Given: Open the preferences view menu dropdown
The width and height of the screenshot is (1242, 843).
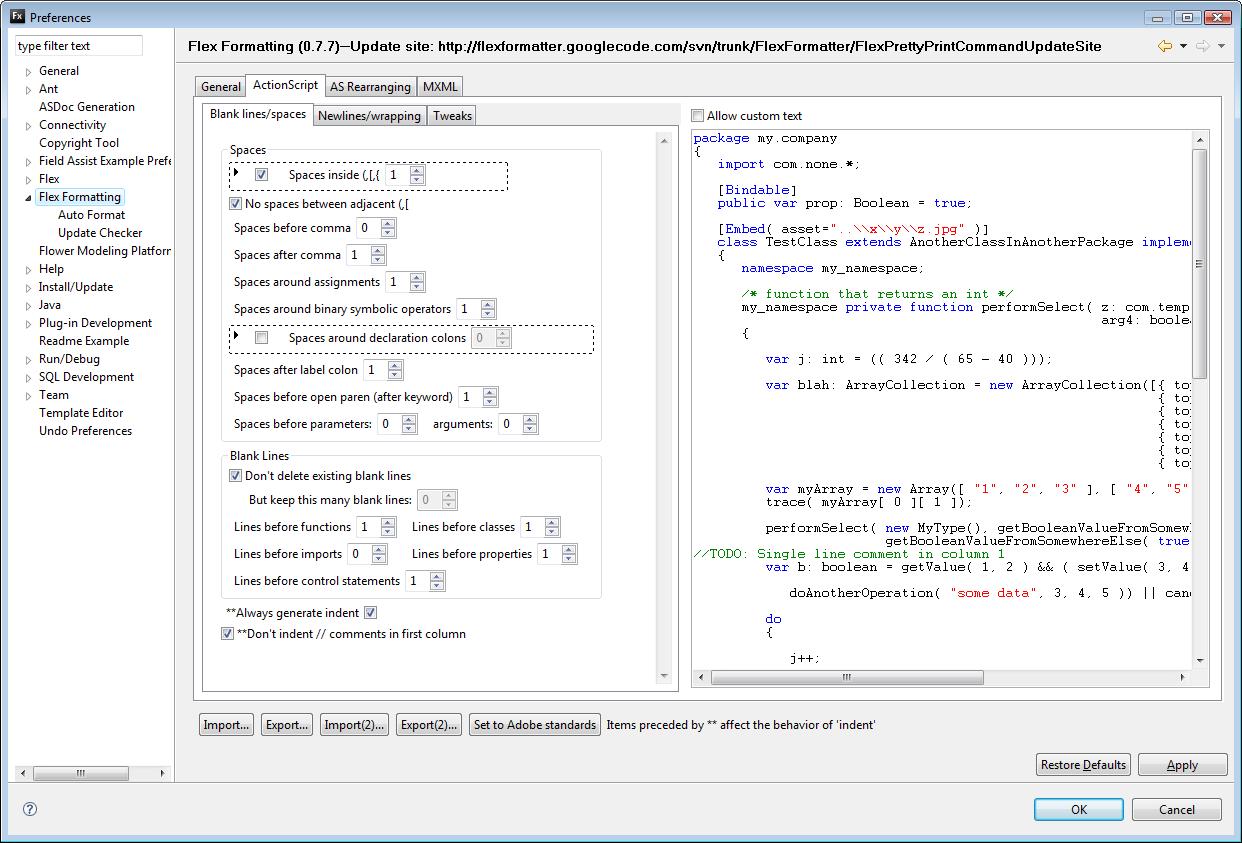Looking at the screenshot, I should (x=1221, y=46).
